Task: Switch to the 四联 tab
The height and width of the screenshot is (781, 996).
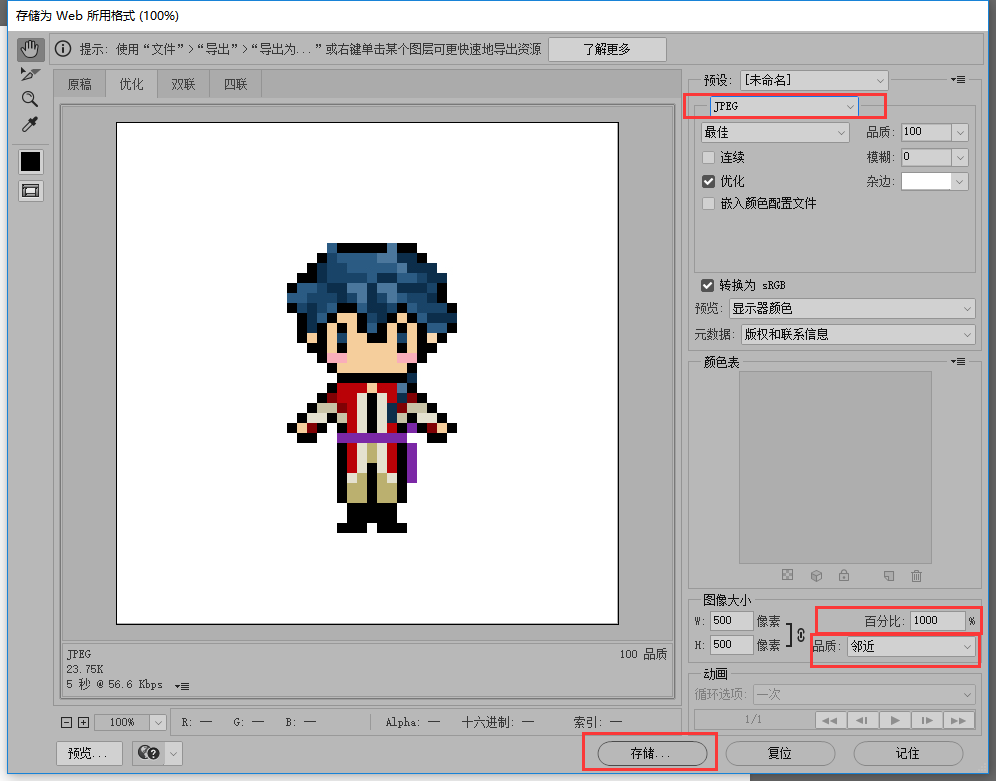Action: [x=235, y=84]
